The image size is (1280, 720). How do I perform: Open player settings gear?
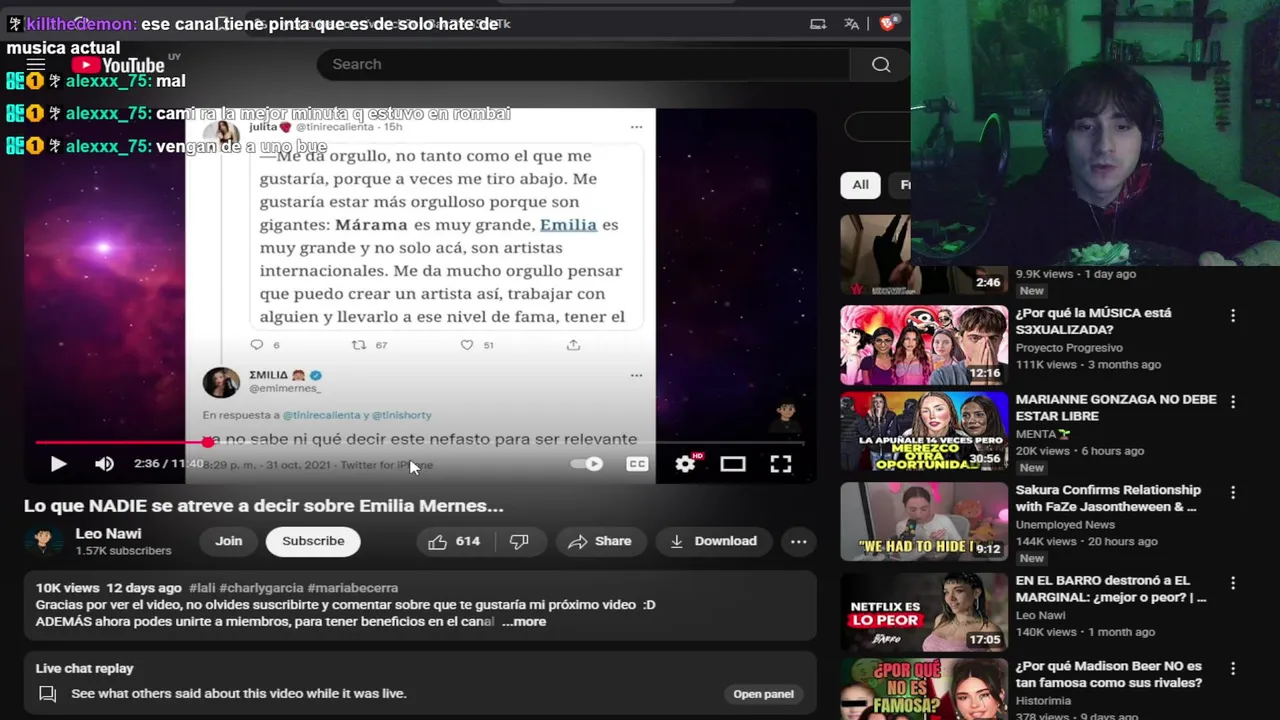(x=685, y=464)
